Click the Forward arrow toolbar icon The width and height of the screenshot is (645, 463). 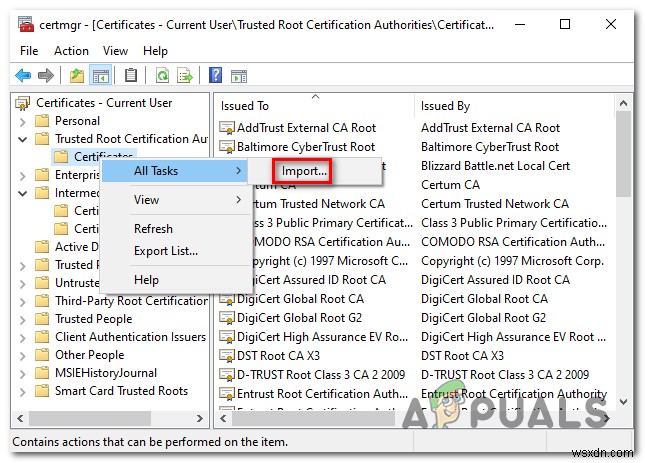click(x=46, y=76)
